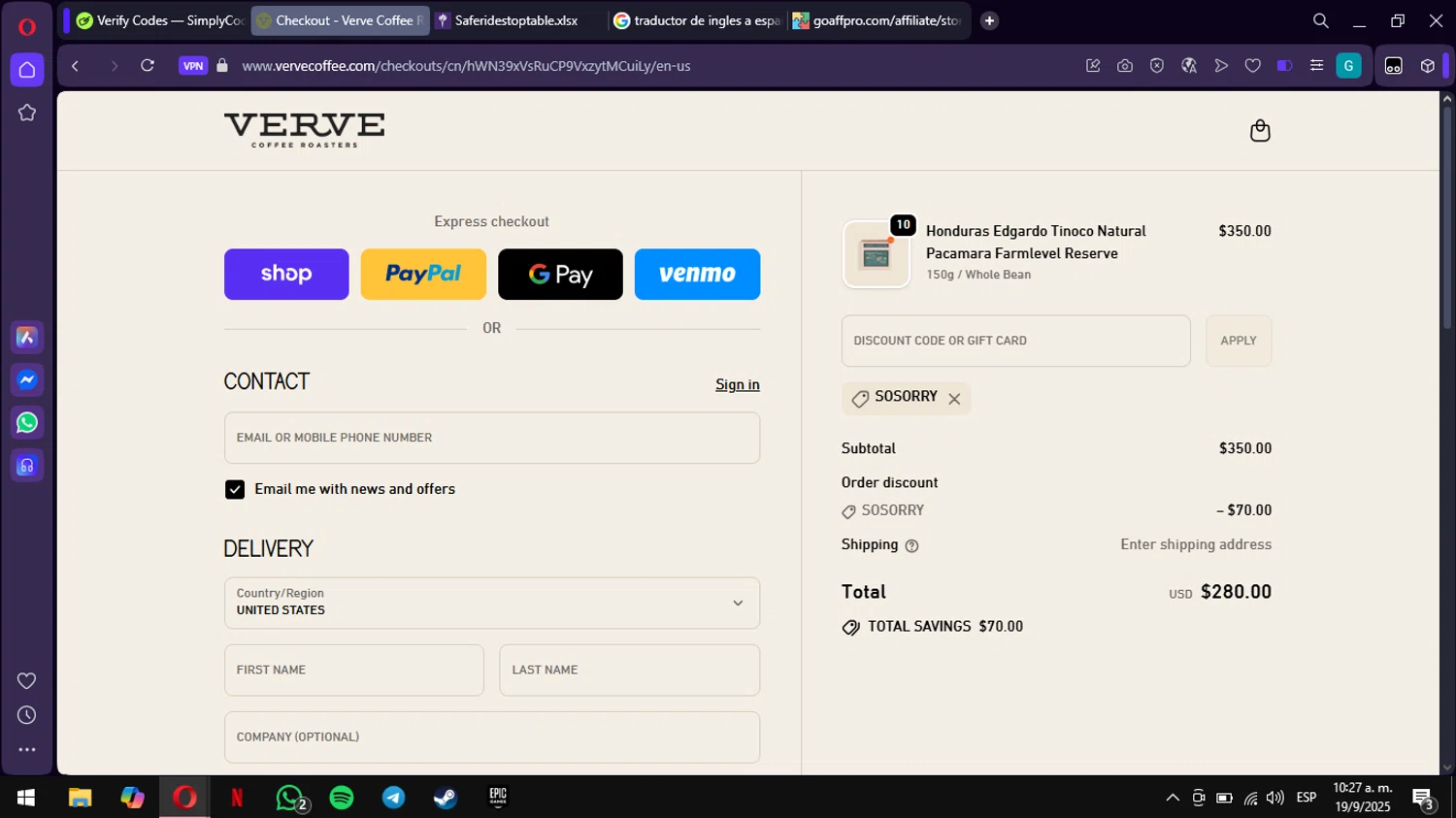Screen dimensions: 1456x818
Task: Click the page vertical scrollbar
Action: (1447, 217)
